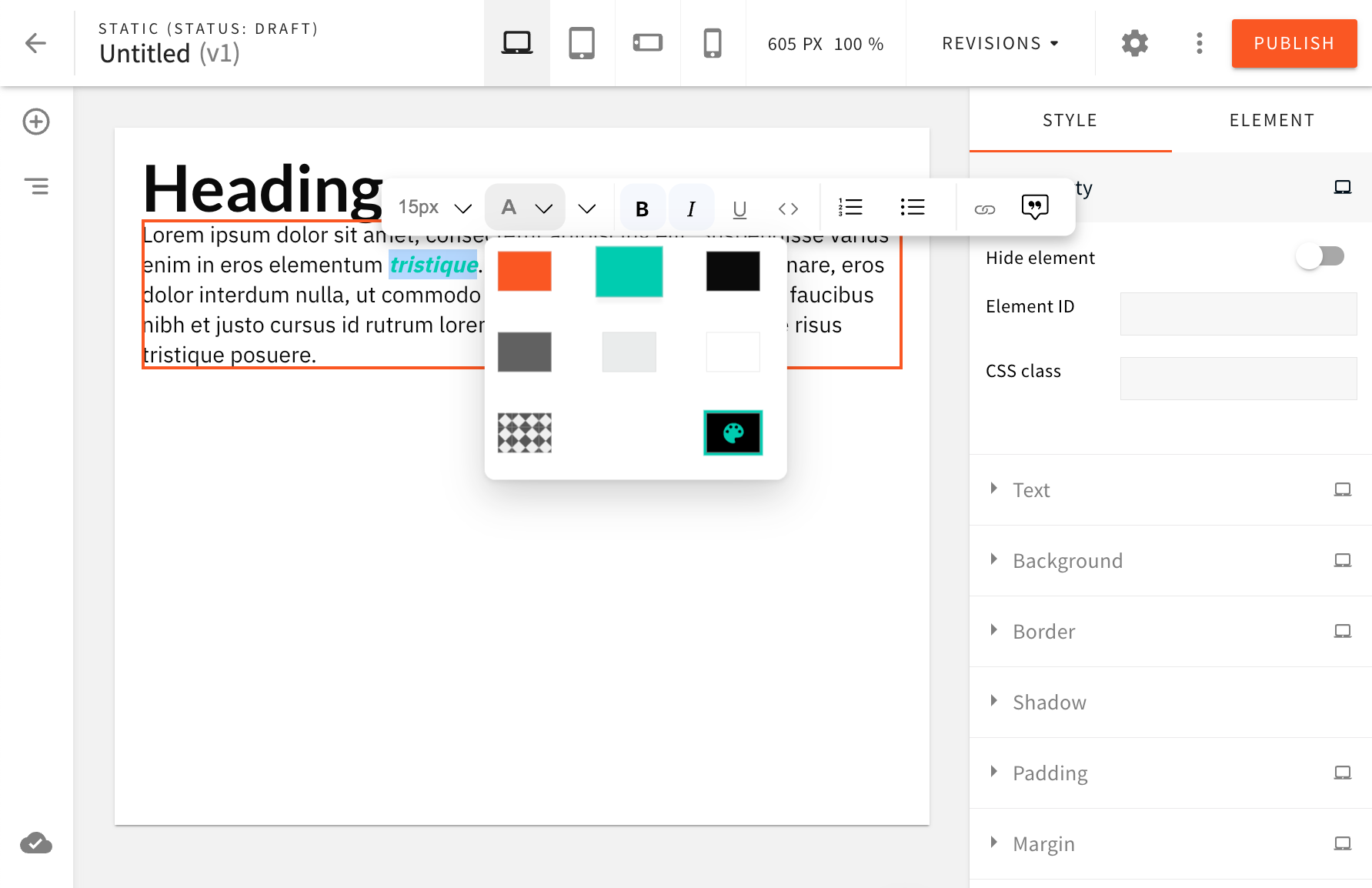Insert a hyperlink from the text toolbar
Screen dimensions: 1372x888
(x=984, y=207)
